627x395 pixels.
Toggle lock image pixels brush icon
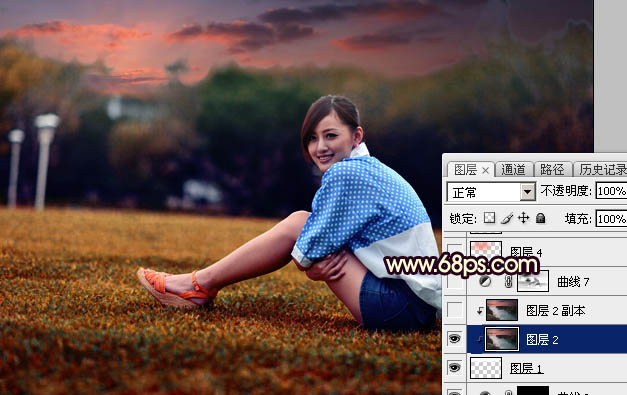click(x=507, y=218)
